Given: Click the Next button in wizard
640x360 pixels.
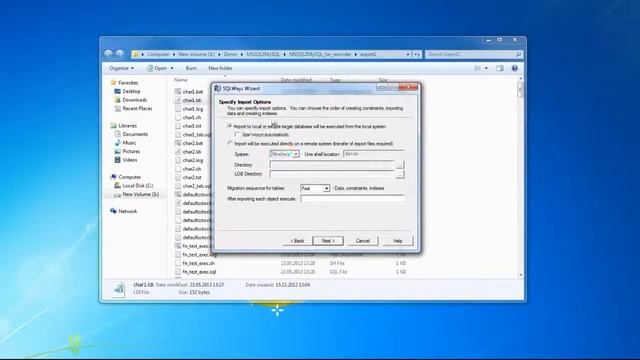Looking at the screenshot, I should point(328,241).
